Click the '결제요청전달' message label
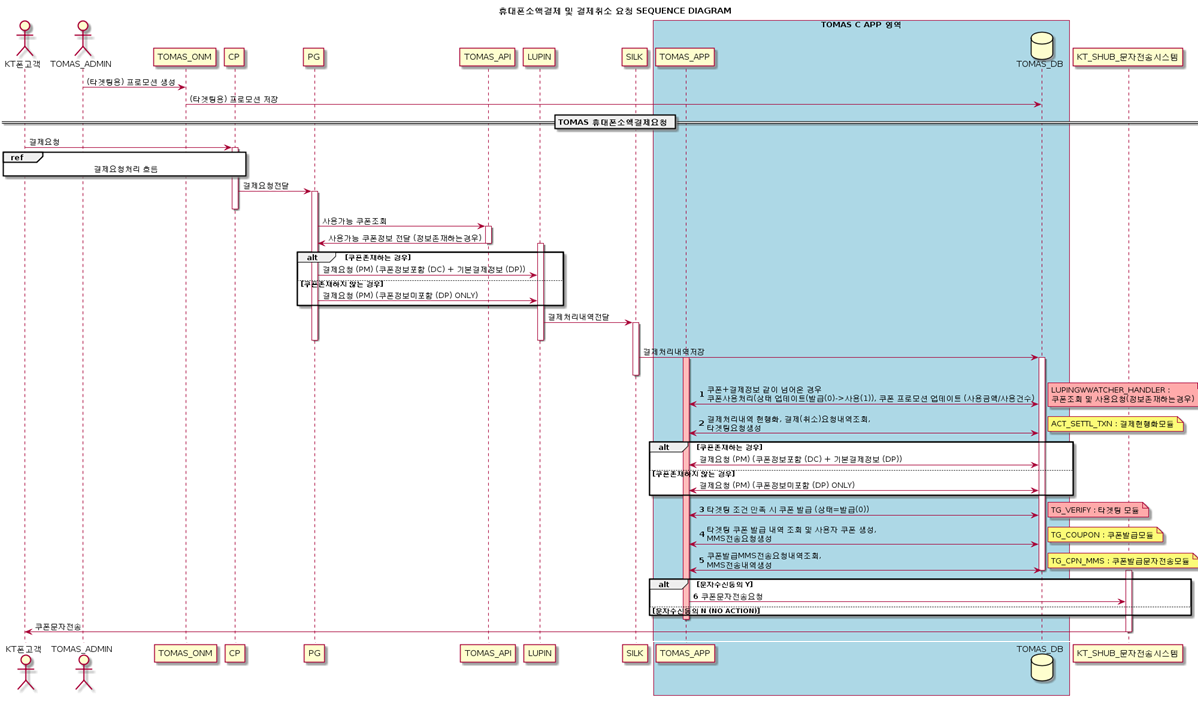 click(266, 186)
